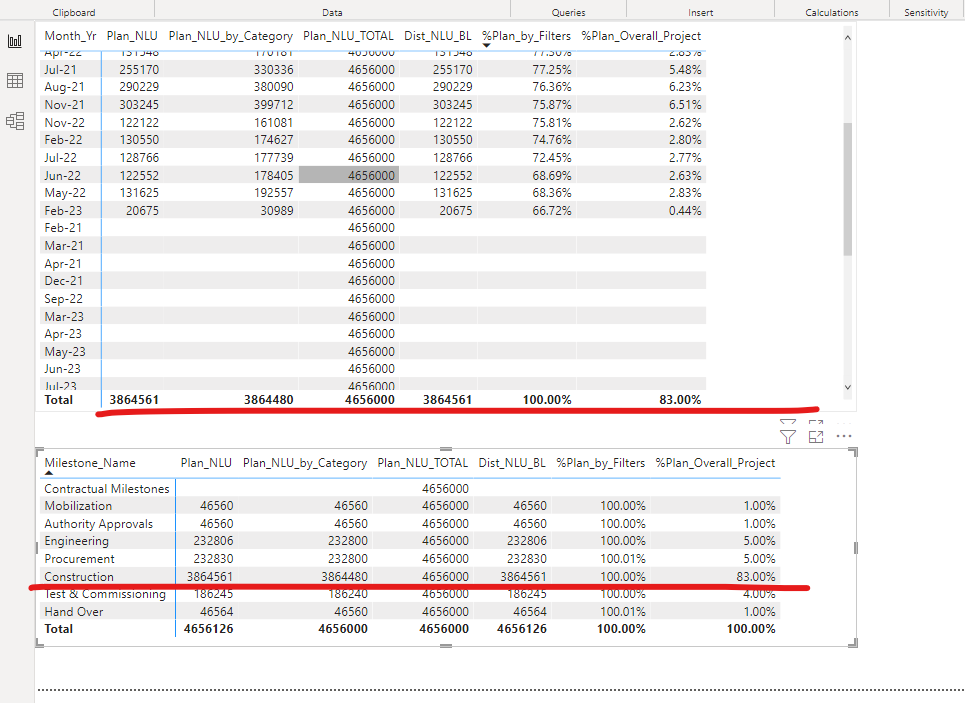Image resolution: width=965 pixels, height=703 pixels.
Task: Open the Report view icon in sidebar
Action: [x=15, y=41]
